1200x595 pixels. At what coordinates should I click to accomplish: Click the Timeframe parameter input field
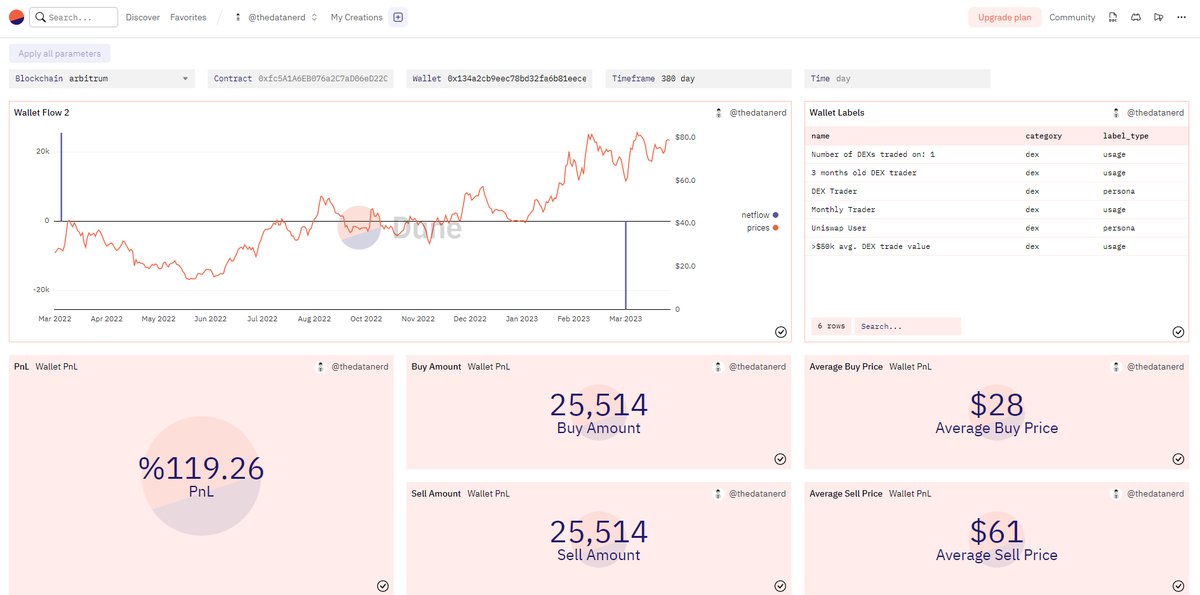point(700,78)
